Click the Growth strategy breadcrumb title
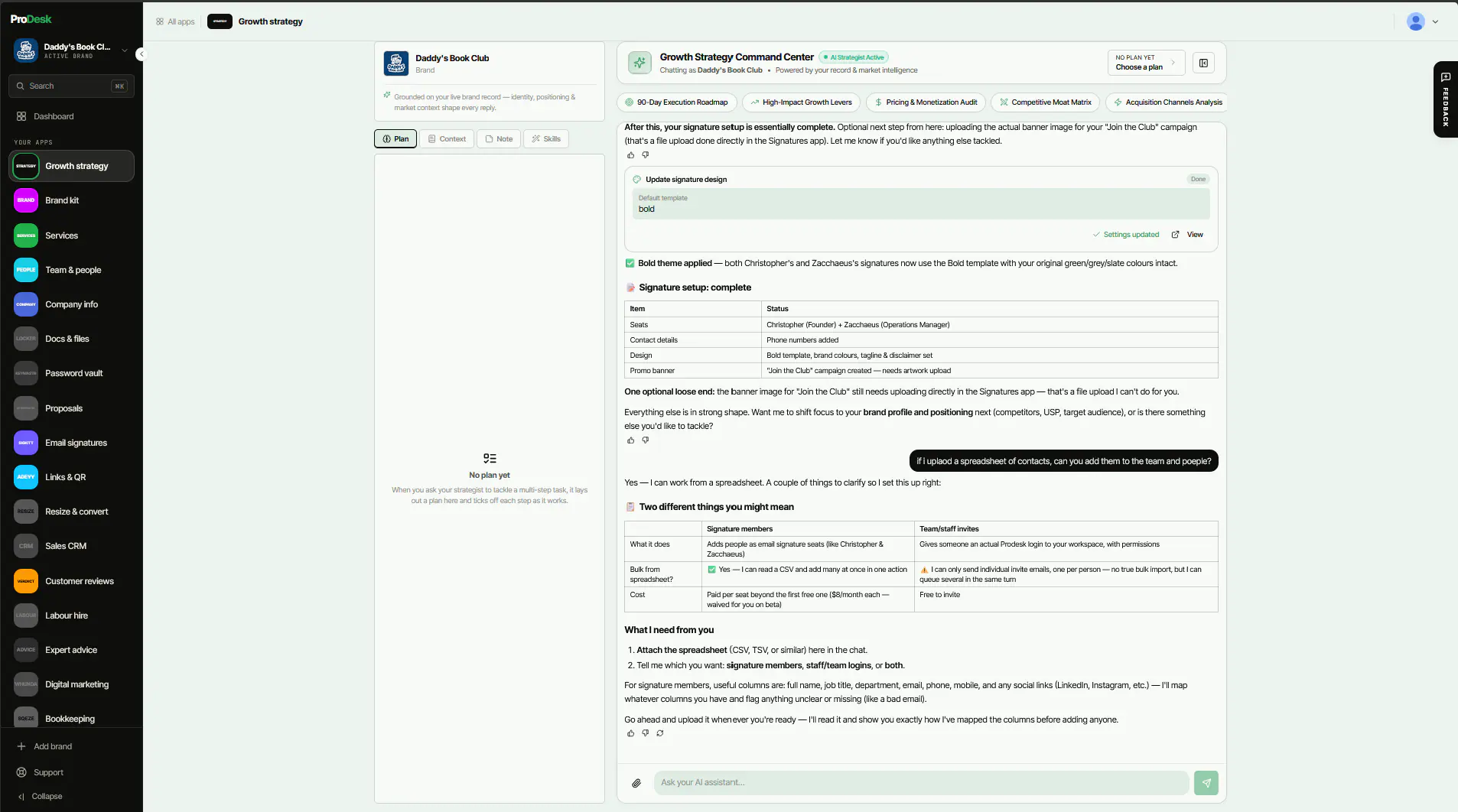The height and width of the screenshot is (812, 1458). 270,21
